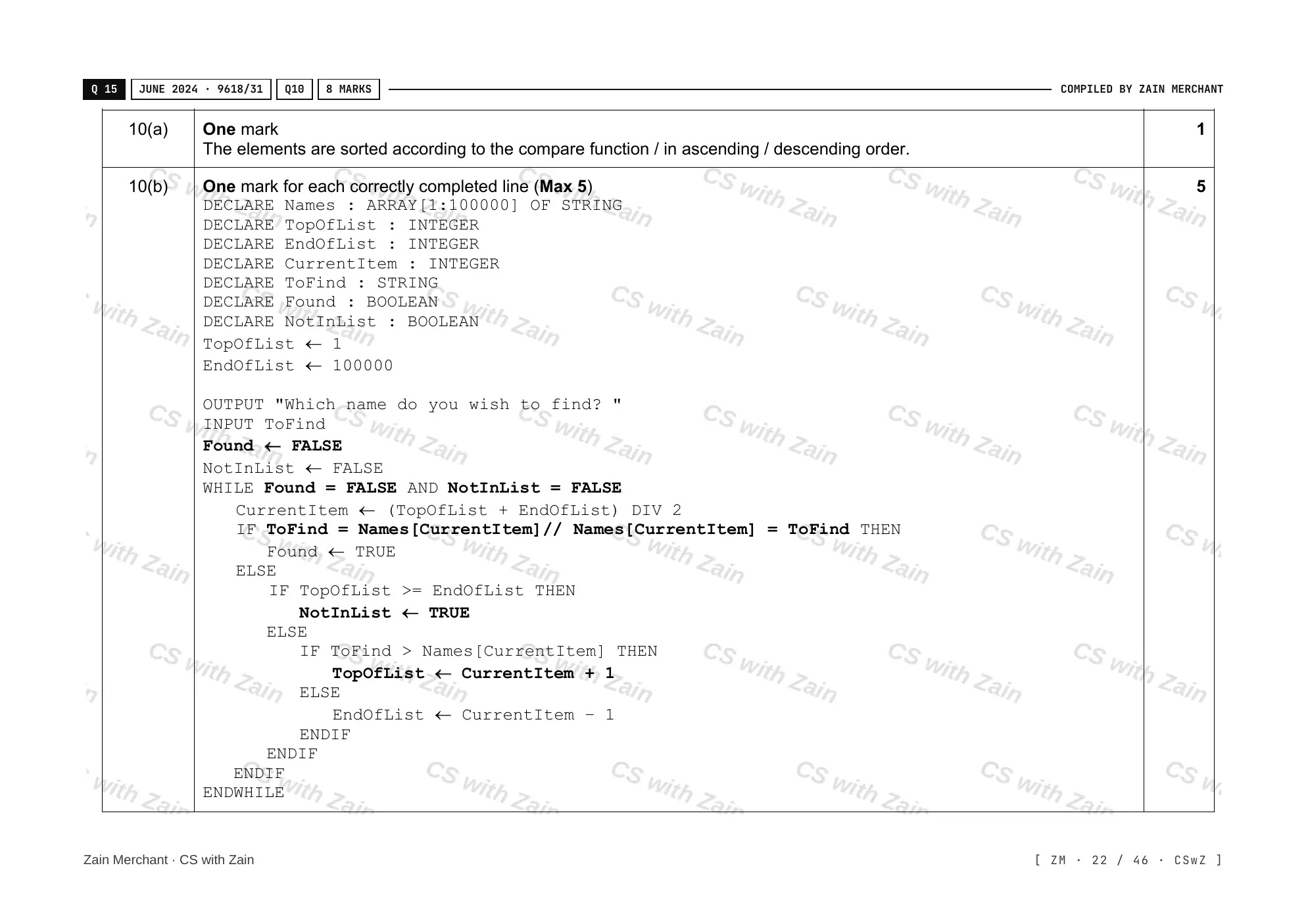Click the NotInList ← FALSE line
1308x924 pixels.
click(x=293, y=468)
